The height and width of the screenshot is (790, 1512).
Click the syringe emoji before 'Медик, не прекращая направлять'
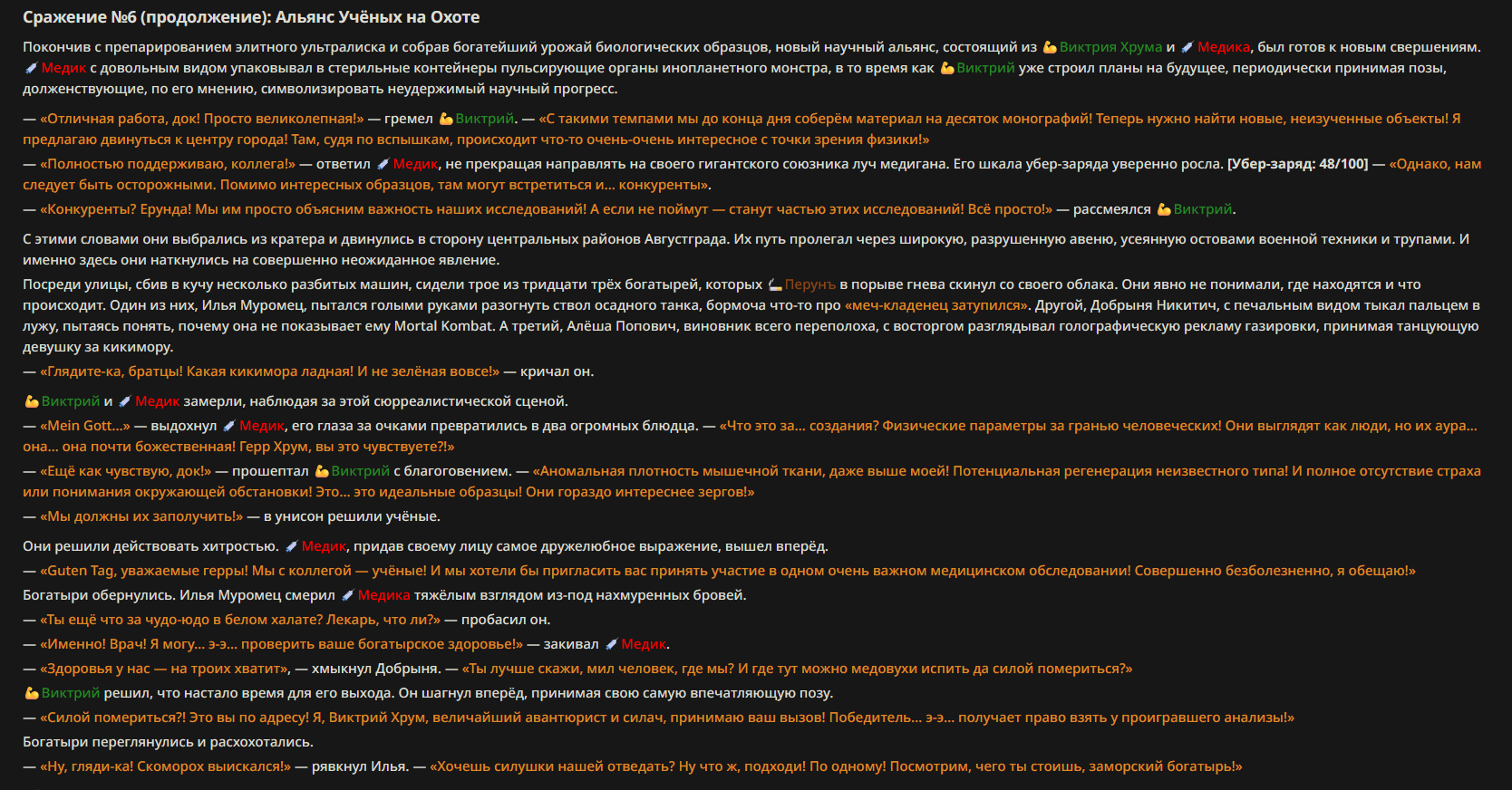(383, 164)
